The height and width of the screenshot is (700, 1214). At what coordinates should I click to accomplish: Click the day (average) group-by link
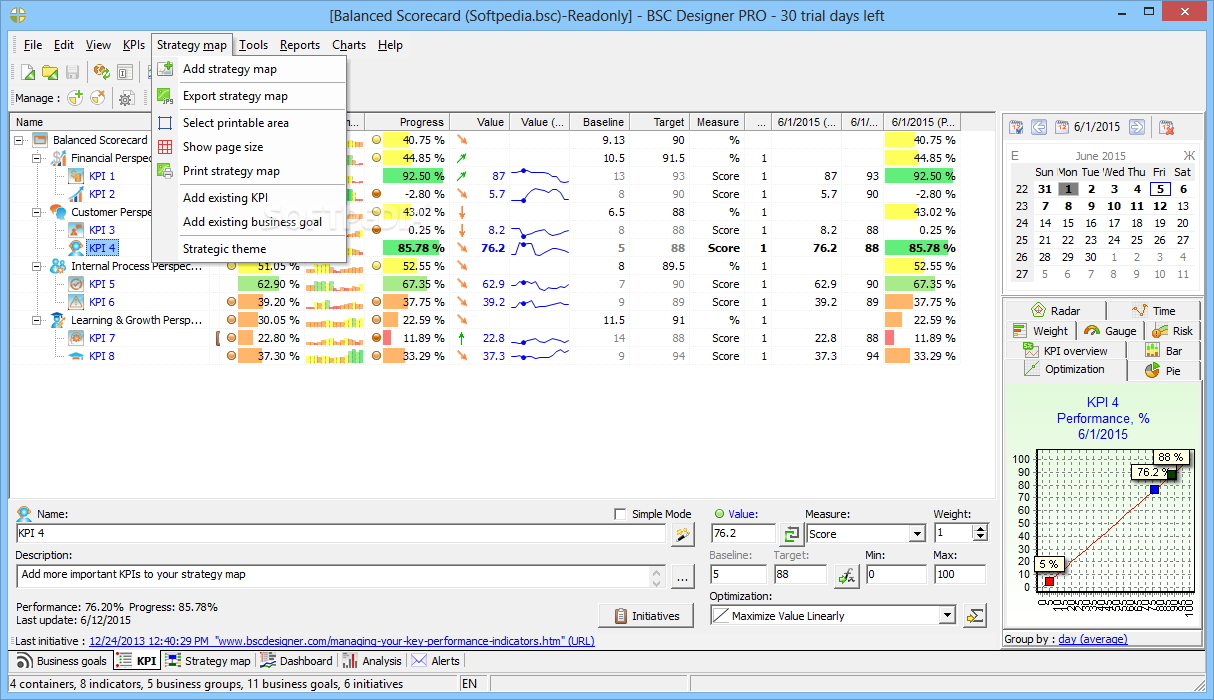[x=1092, y=639]
